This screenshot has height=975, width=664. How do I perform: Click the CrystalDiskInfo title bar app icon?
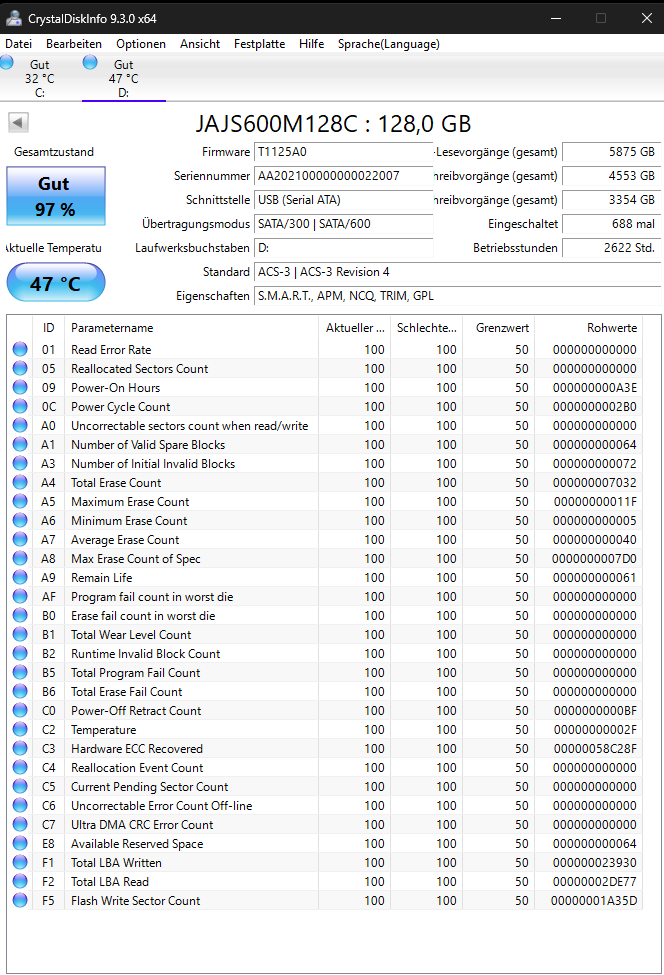tap(14, 18)
